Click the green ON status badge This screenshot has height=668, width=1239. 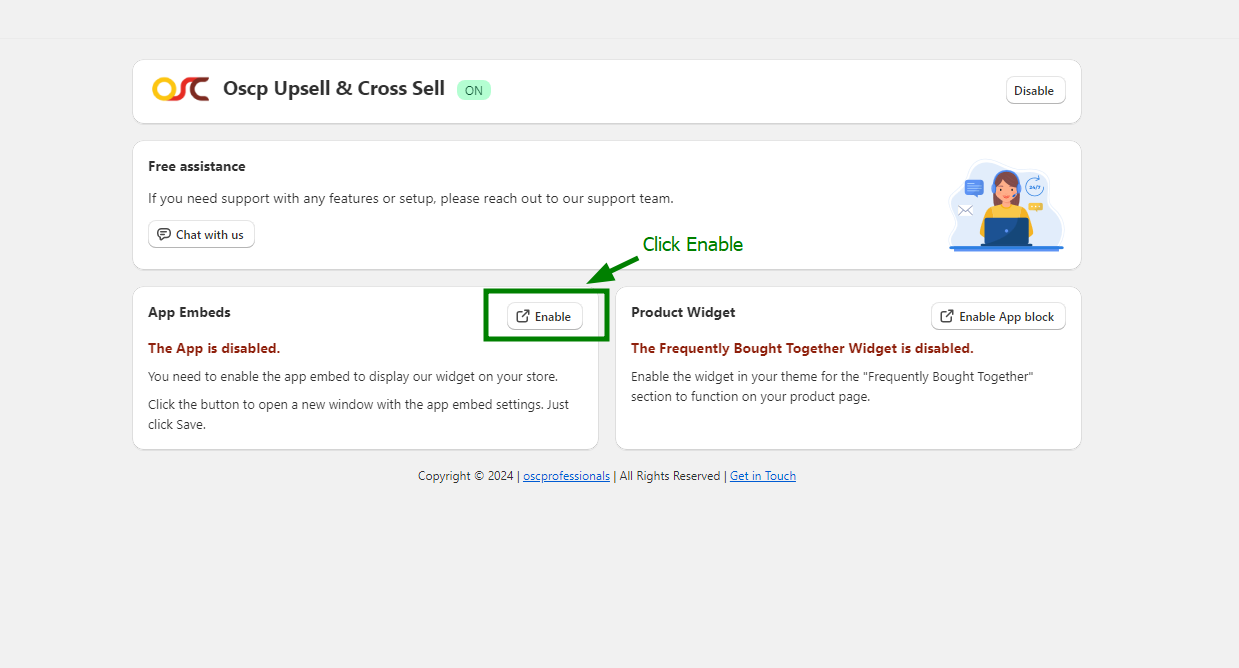coord(473,91)
